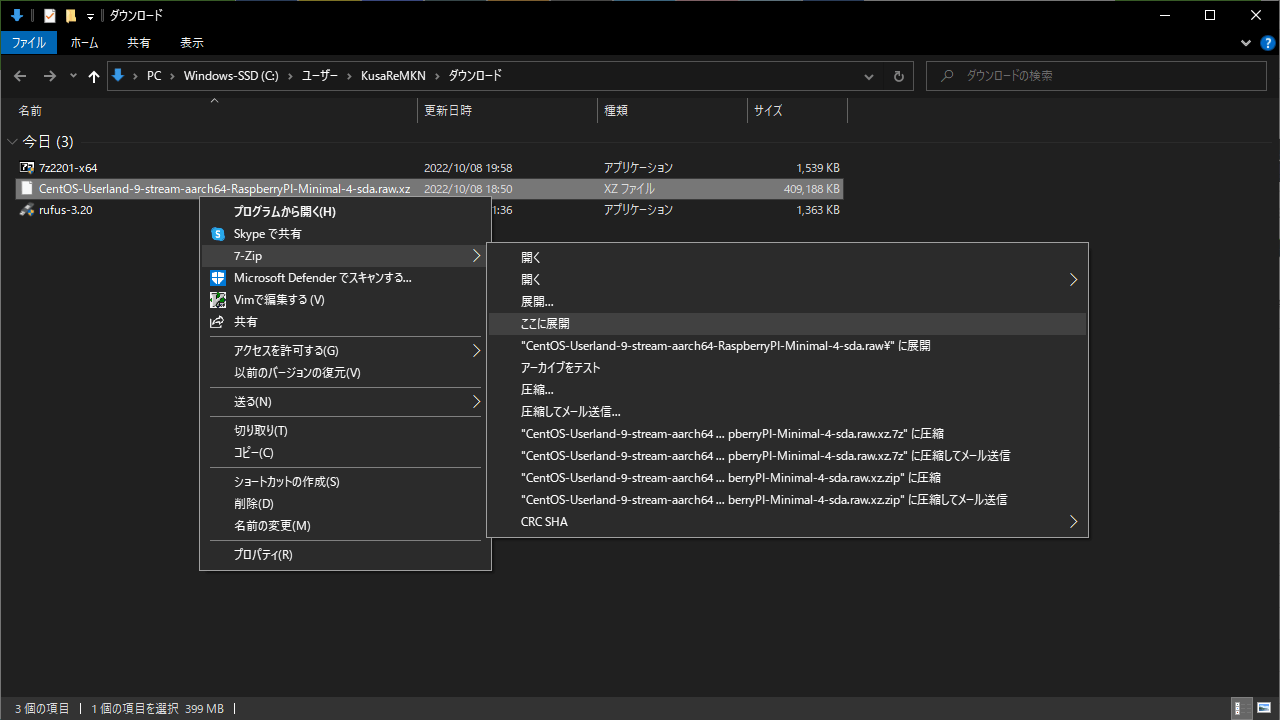
Task: Click the ダウンロードの検索 search box
Action: click(1096, 76)
